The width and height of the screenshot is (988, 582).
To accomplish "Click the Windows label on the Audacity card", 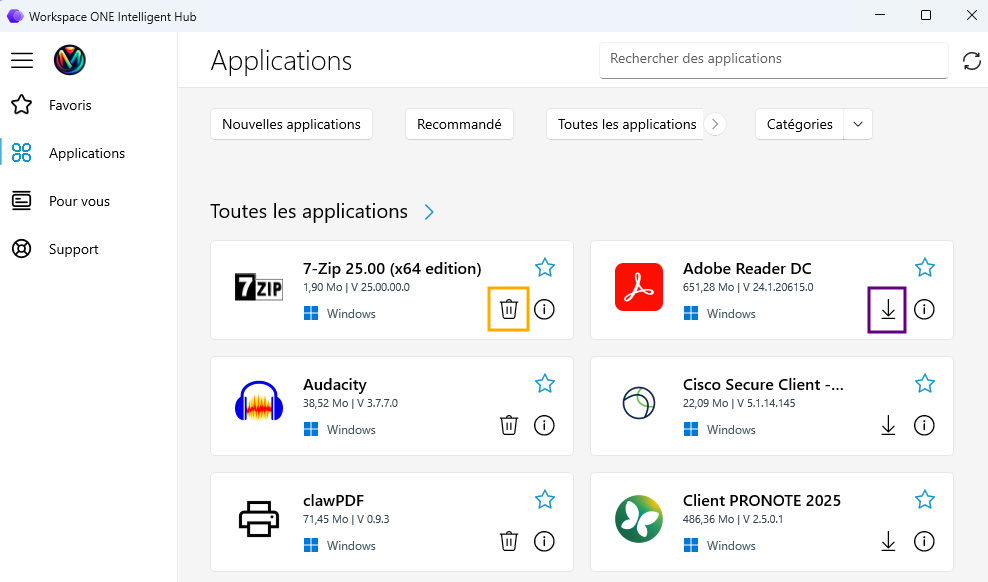I will (351, 430).
